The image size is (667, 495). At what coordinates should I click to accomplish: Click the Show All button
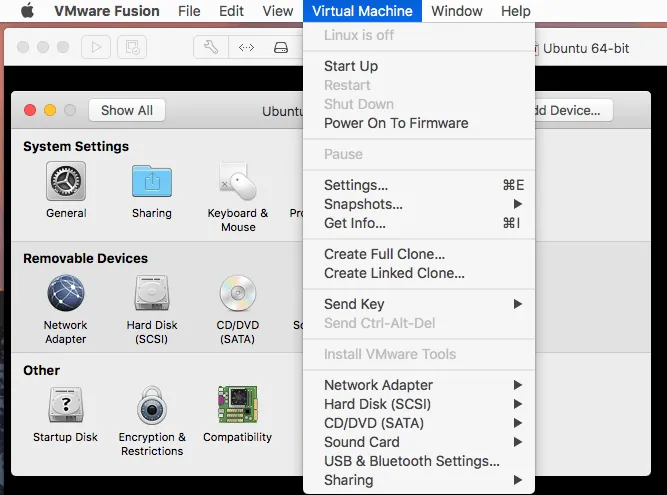(127, 110)
